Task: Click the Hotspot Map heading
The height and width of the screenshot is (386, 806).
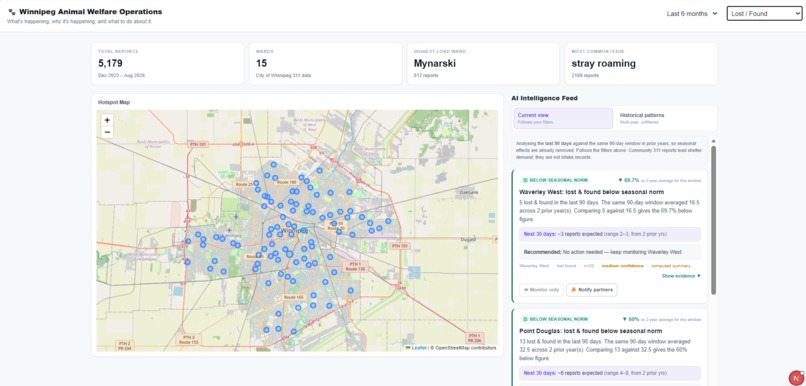Action: coord(114,102)
